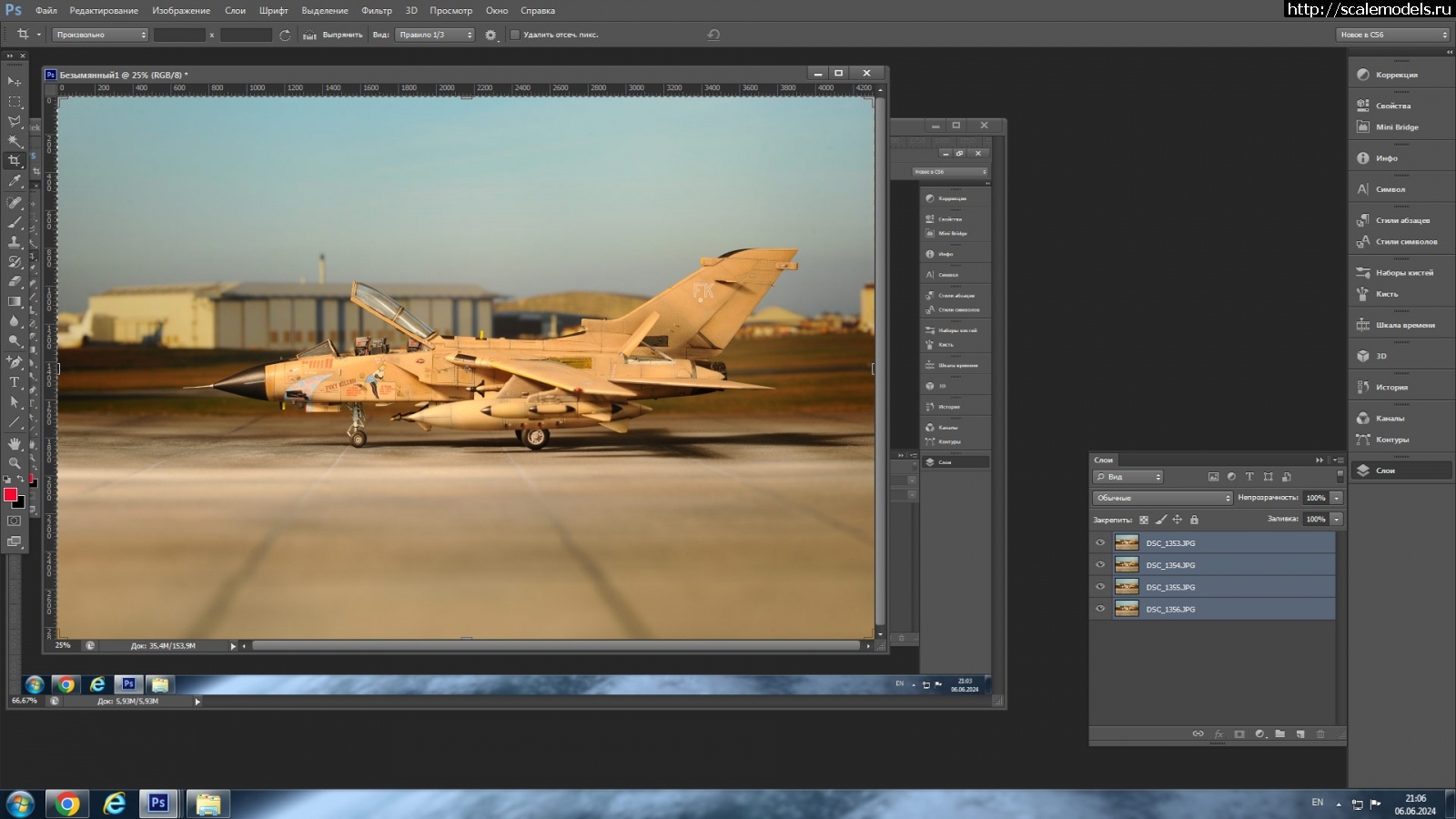Delete the selected layers with trash icon
1456x819 pixels.
coord(1320,734)
